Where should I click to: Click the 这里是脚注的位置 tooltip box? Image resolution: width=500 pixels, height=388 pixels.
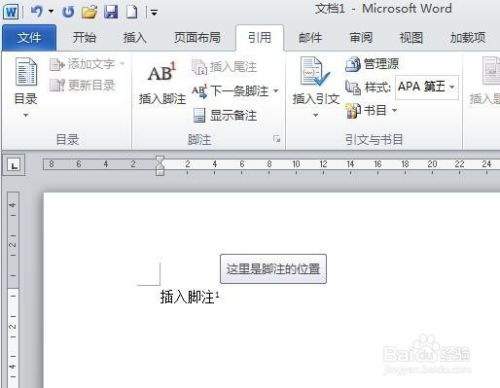point(273,269)
